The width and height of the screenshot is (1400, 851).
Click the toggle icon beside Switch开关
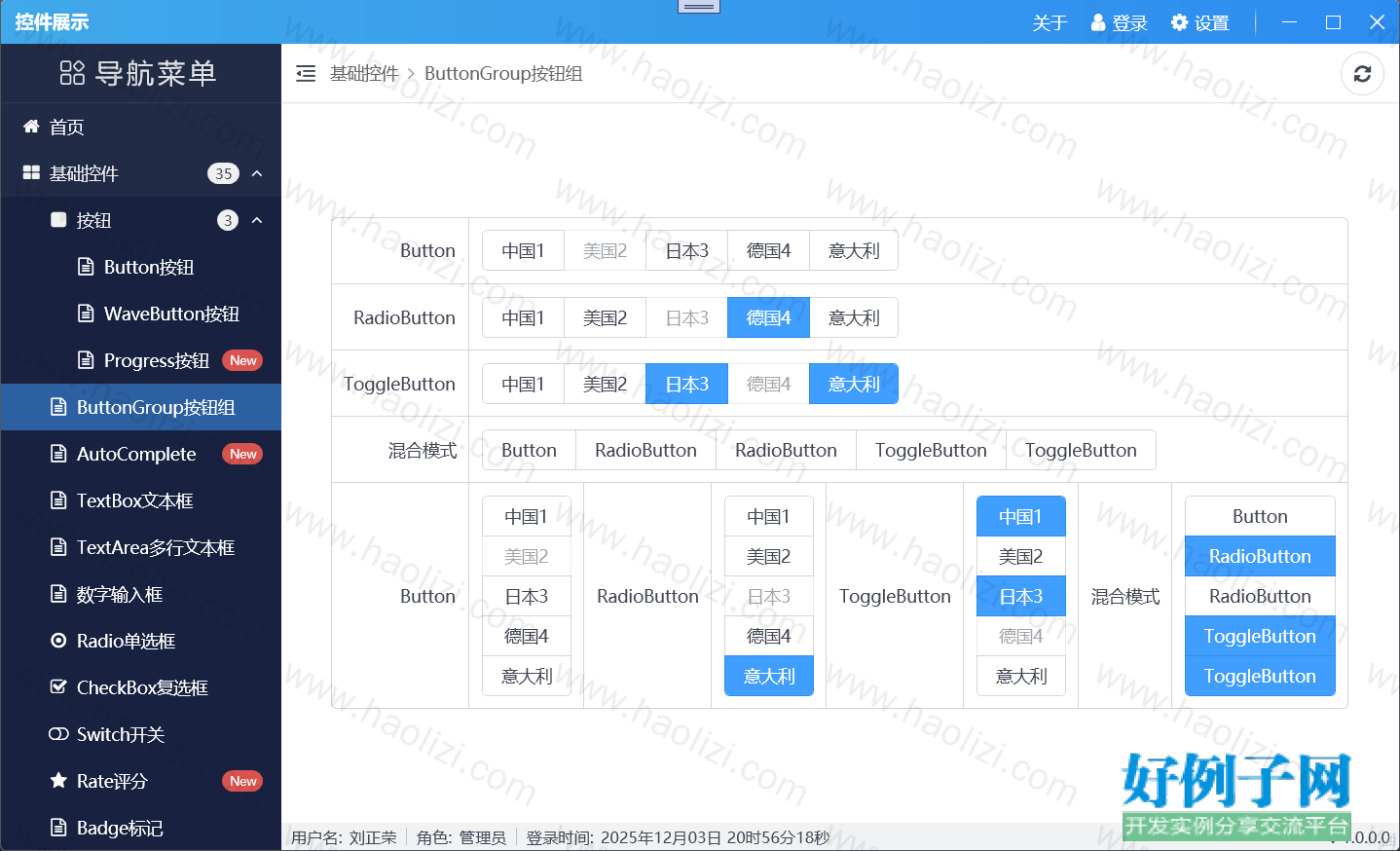(x=58, y=734)
